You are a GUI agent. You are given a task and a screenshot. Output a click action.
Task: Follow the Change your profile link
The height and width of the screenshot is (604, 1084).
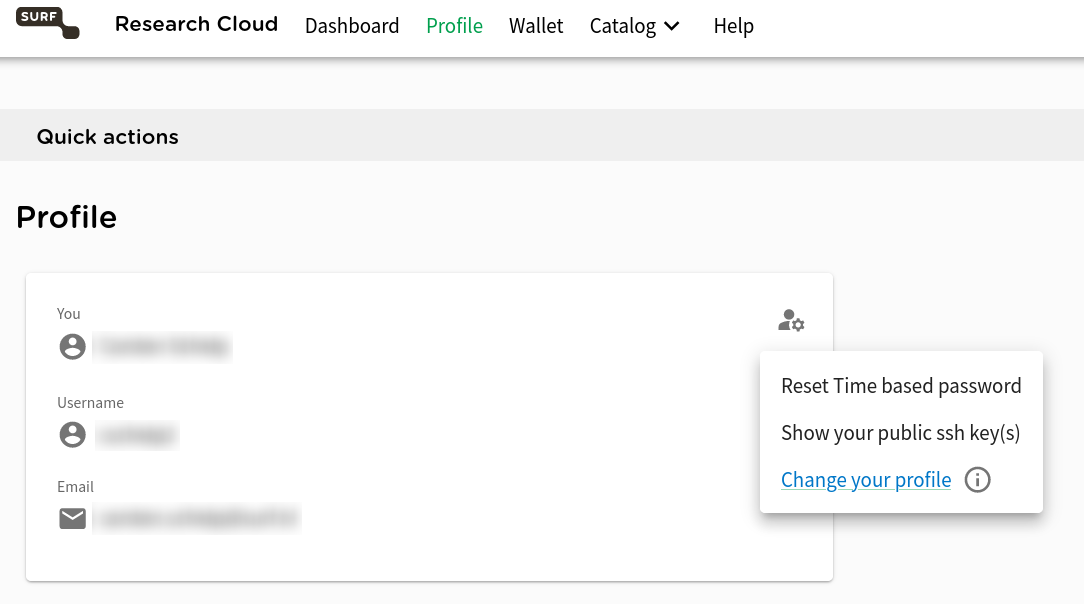click(866, 480)
